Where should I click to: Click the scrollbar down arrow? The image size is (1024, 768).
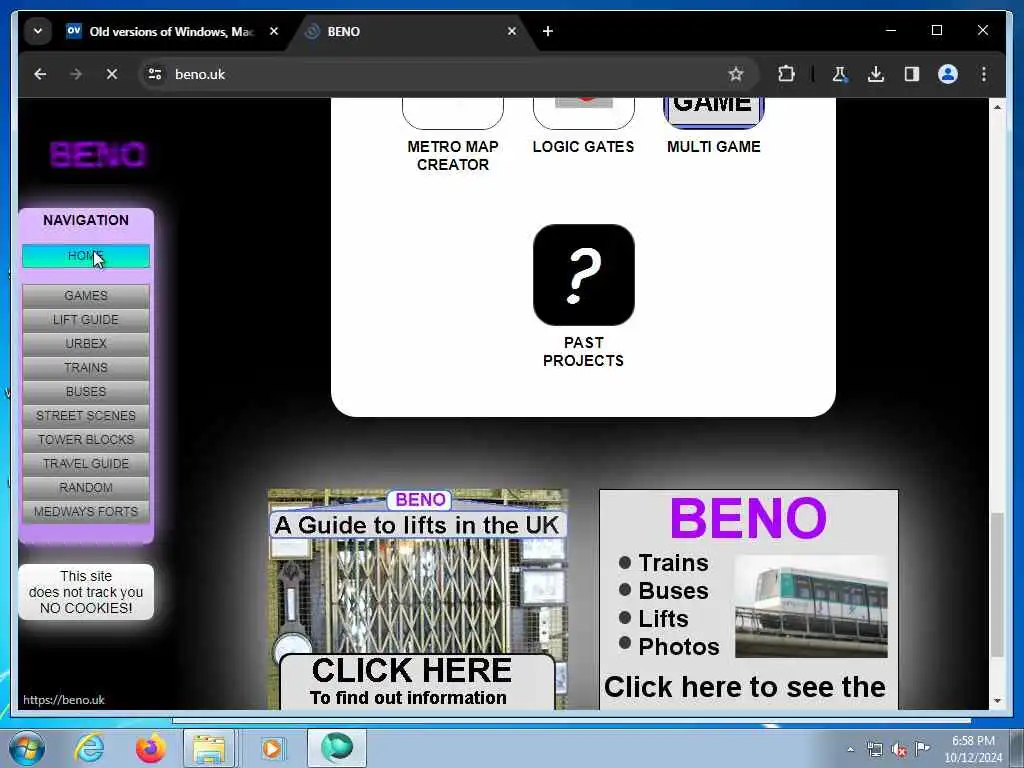[997, 701]
